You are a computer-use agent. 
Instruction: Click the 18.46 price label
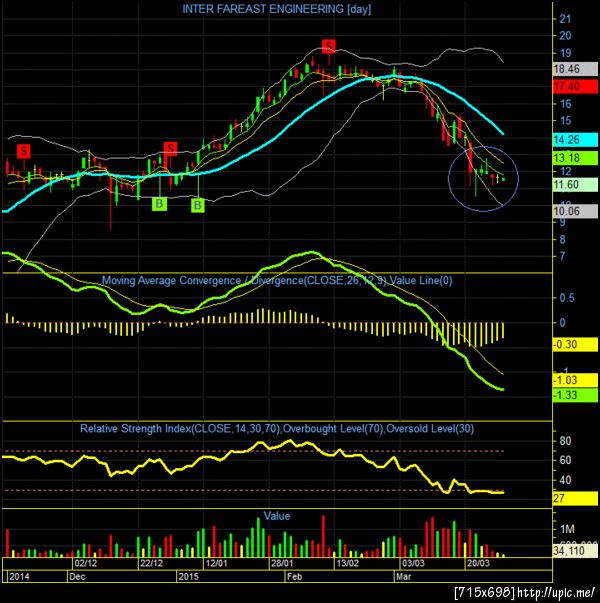click(x=575, y=69)
